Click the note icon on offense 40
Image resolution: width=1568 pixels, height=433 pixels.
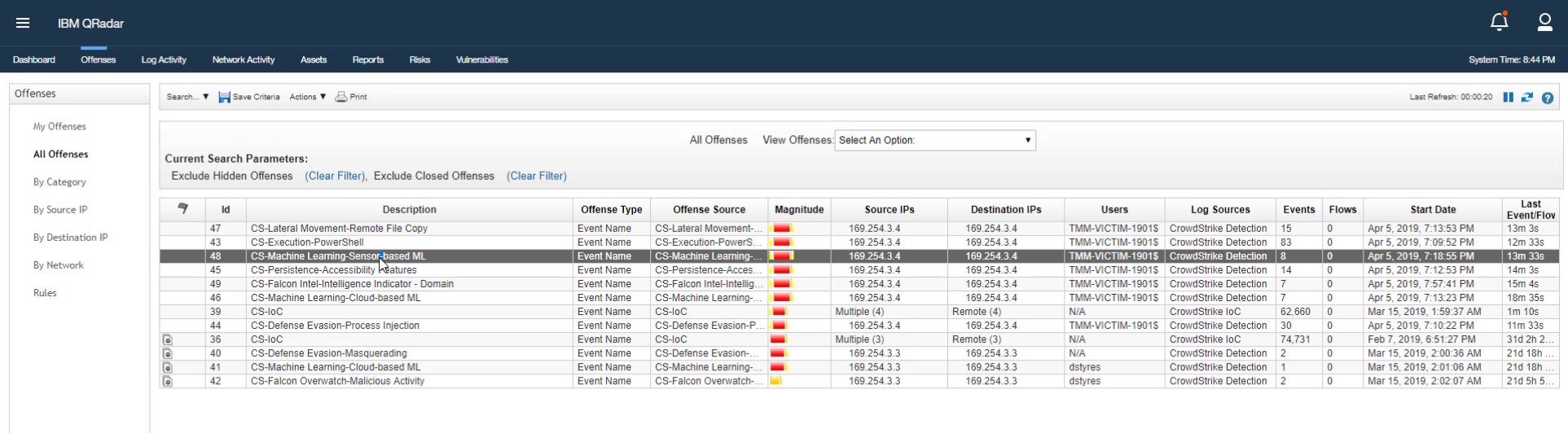167,353
